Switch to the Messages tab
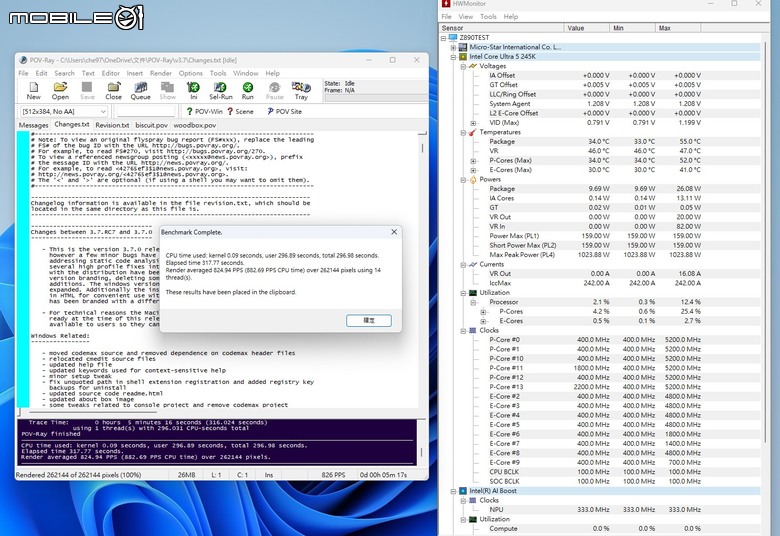Image resolution: width=780 pixels, height=536 pixels. pos(33,125)
